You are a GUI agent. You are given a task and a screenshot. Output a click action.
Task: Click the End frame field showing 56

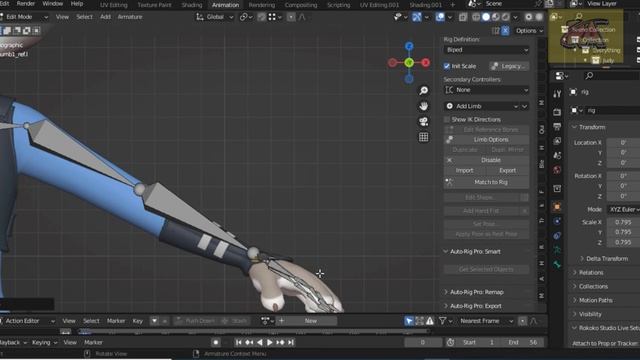pyautogui.click(x=523, y=342)
